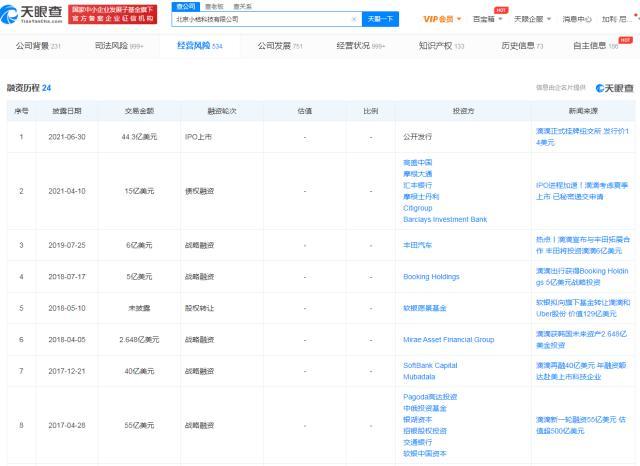Open news link about 融资55亿美元 估值
640x466 pixels.
tap(581, 425)
